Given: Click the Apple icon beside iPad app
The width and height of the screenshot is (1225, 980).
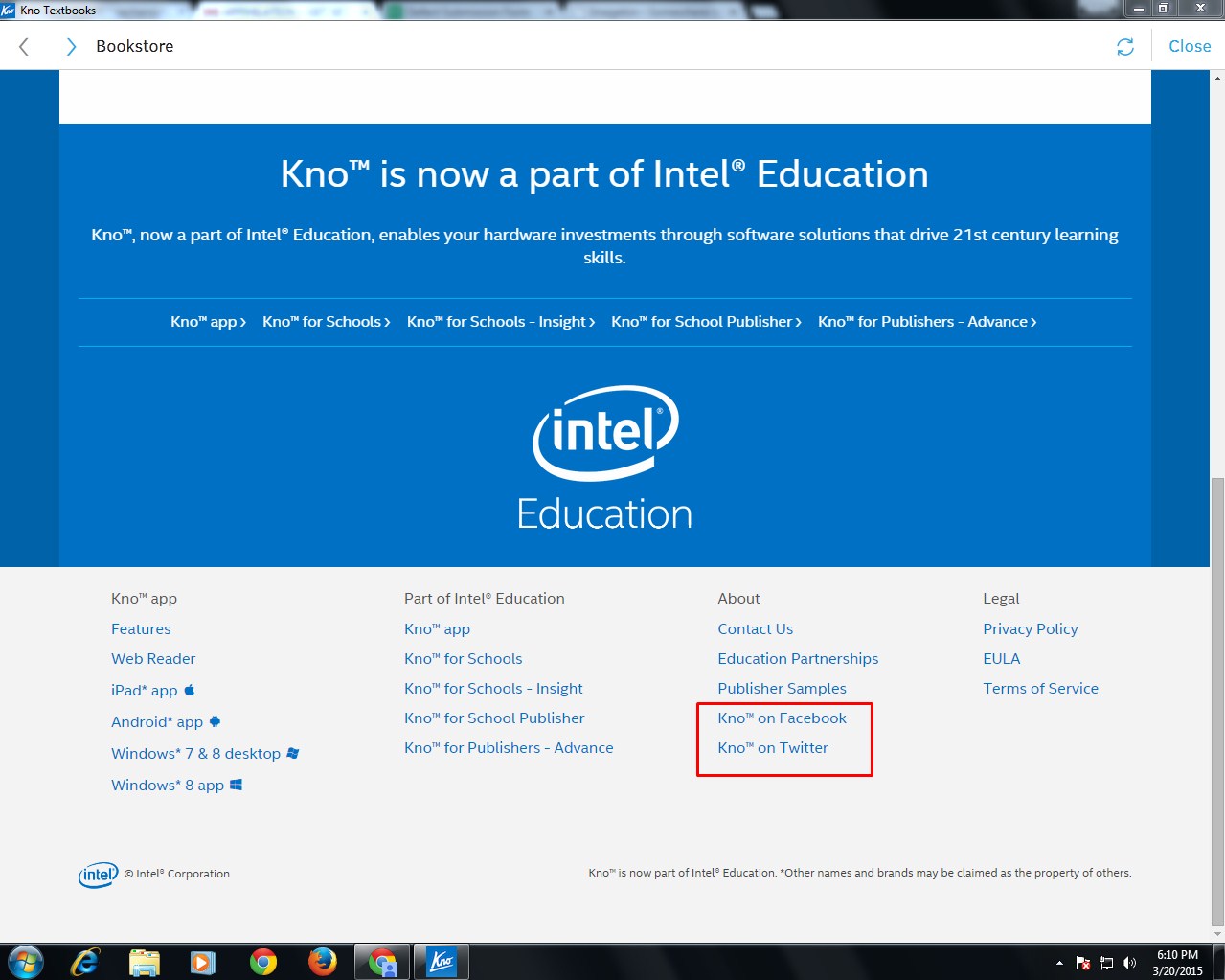Looking at the screenshot, I should (189, 690).
